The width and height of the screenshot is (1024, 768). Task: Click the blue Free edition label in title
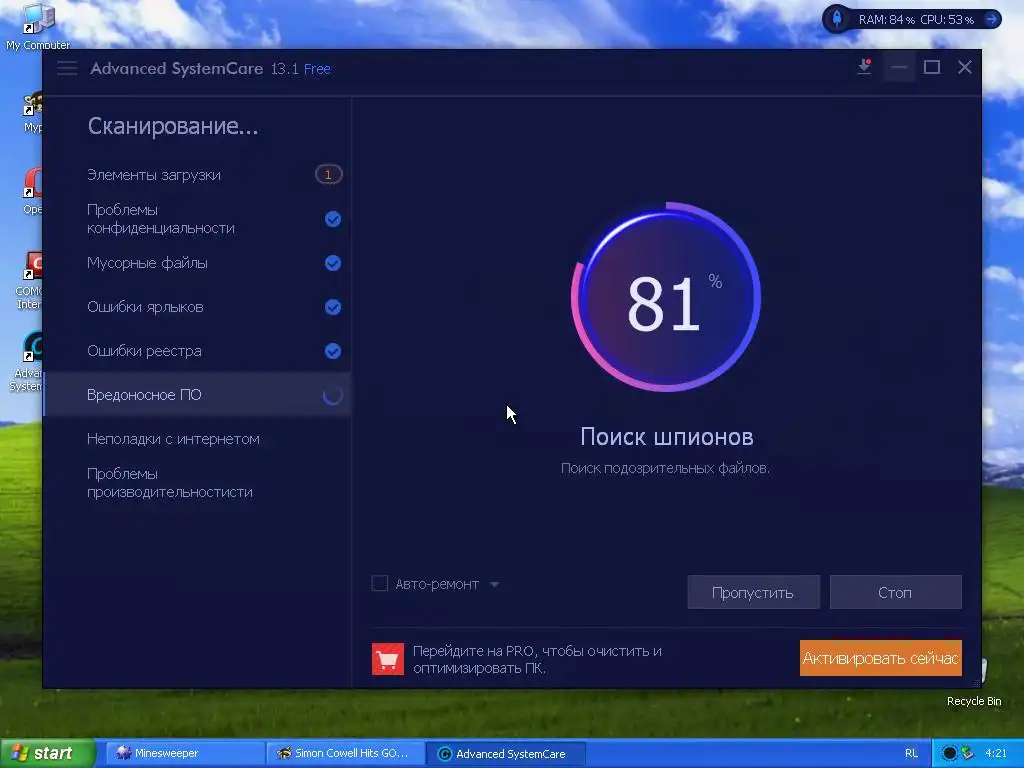click(317, 69)
